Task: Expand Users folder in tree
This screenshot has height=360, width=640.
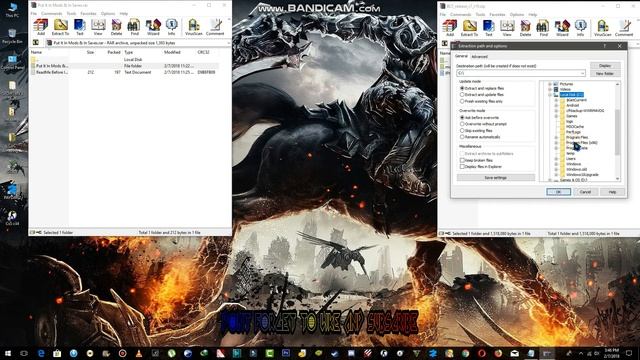Action: coord(556,159)
